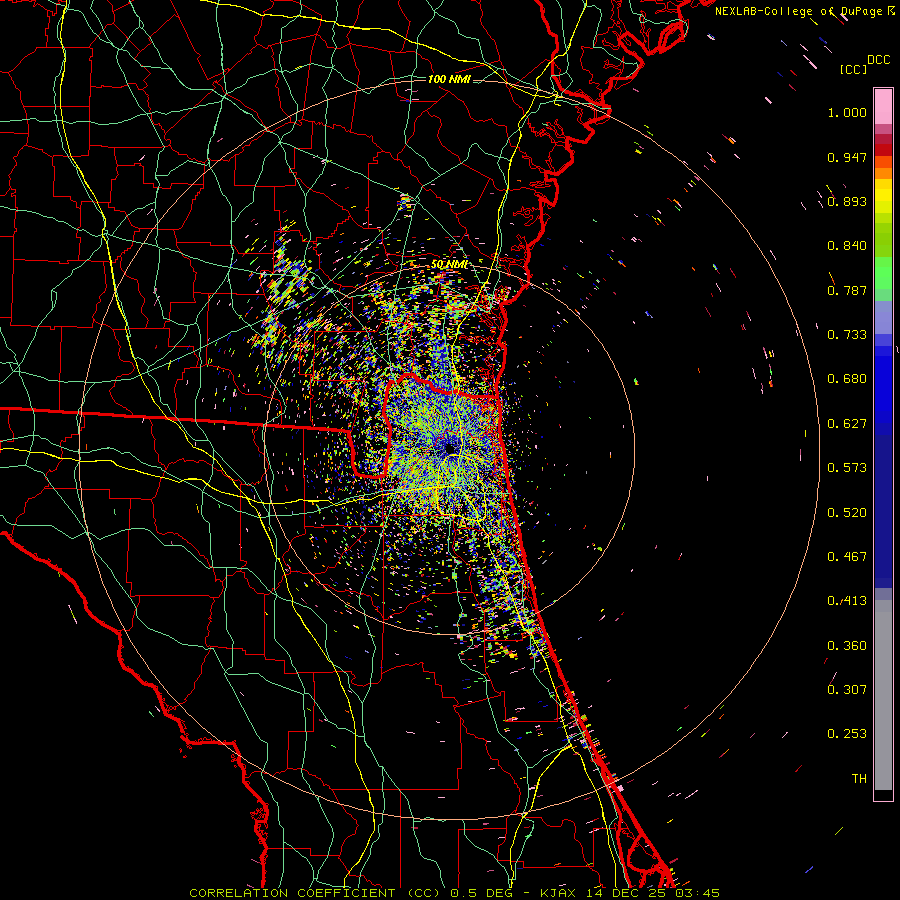Click the TH threshold label
Screen dimensions: 900x900
pyautogui.click(x=859, y=779)
